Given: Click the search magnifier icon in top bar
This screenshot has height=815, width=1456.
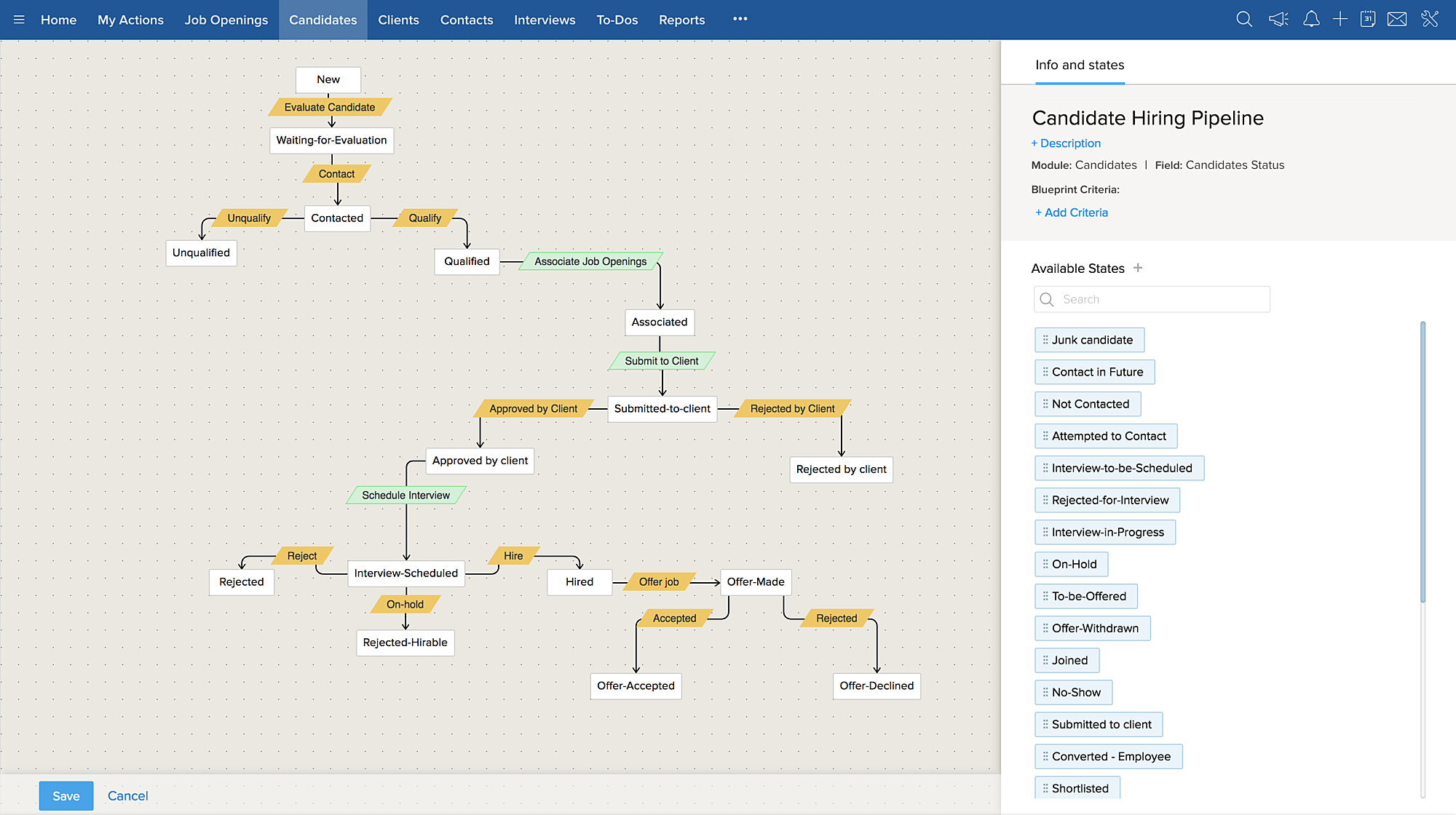Looking at the screenshot, I should [x=1244, y=20].
